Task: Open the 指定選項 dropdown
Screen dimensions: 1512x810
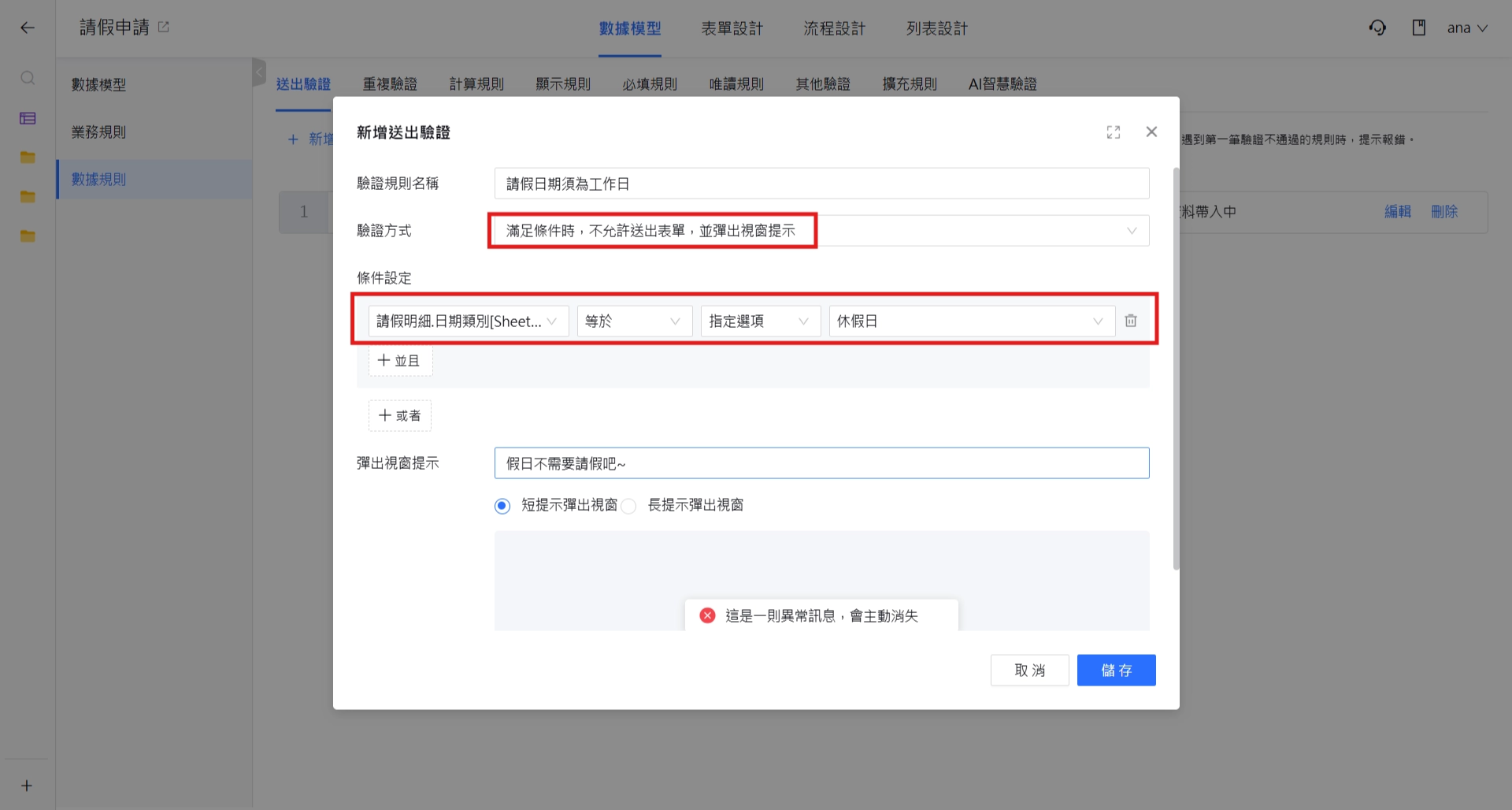Action: point(761,321)
